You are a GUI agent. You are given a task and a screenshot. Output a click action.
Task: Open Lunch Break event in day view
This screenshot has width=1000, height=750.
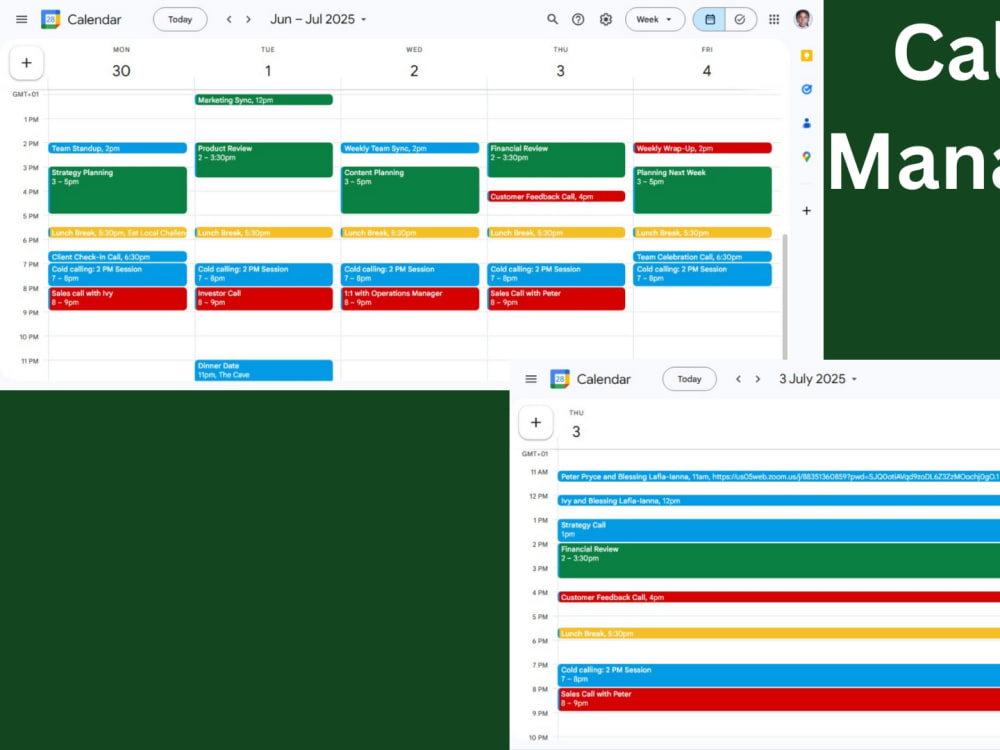point(779,633)
